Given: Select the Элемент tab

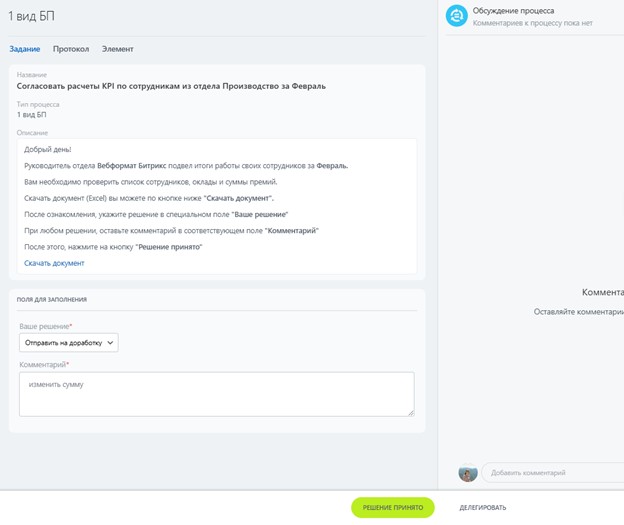Looking at the screenshot, I should [117, 49].
